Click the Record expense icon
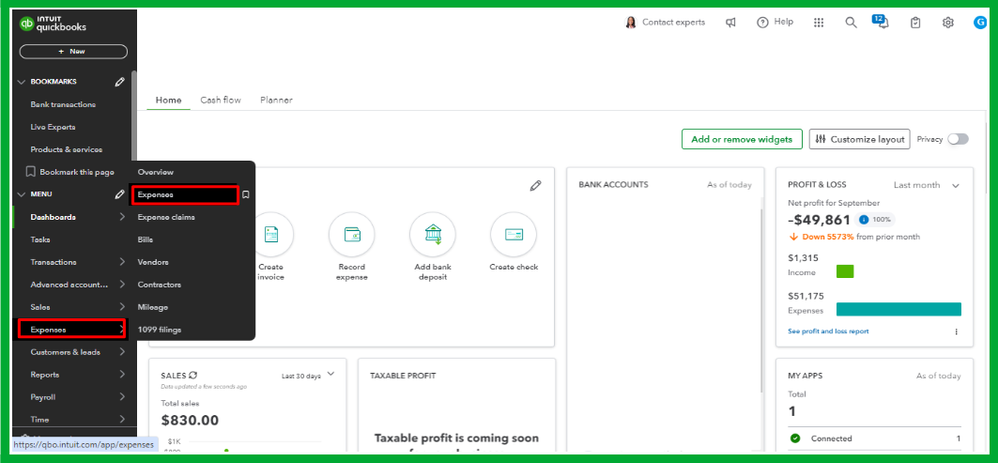Image resolution: width=998 pixels, height=463 pixels. [x=351, y=234]
